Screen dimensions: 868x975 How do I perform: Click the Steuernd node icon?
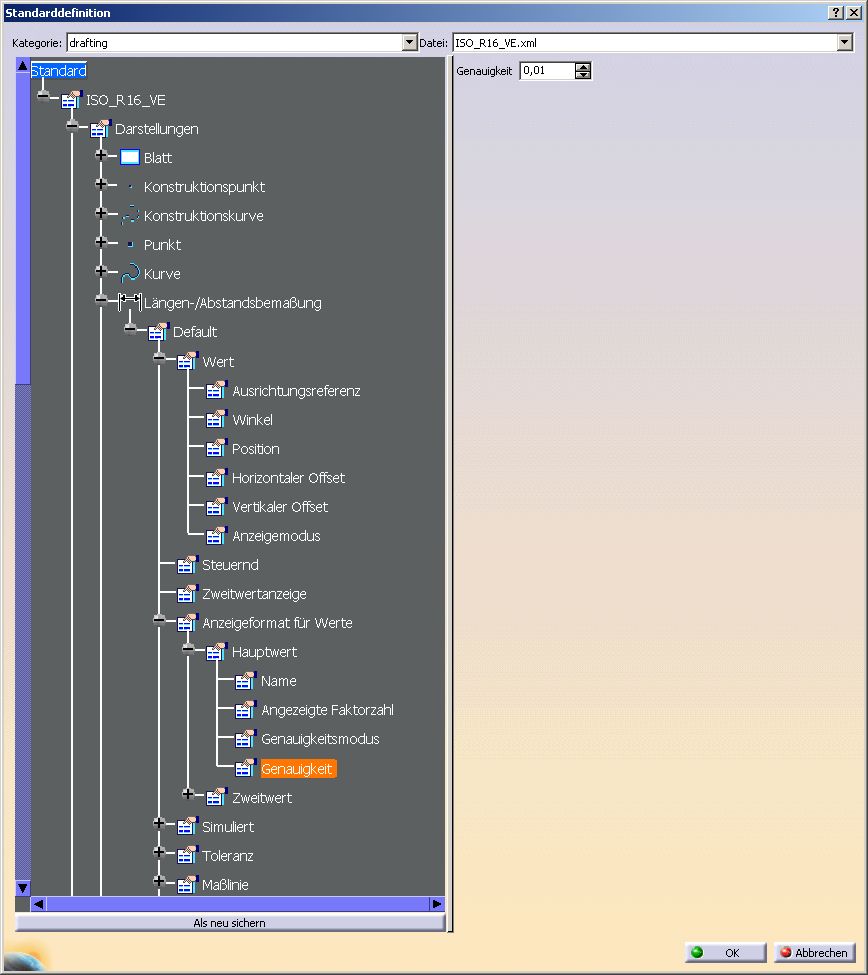coord(188,564)
